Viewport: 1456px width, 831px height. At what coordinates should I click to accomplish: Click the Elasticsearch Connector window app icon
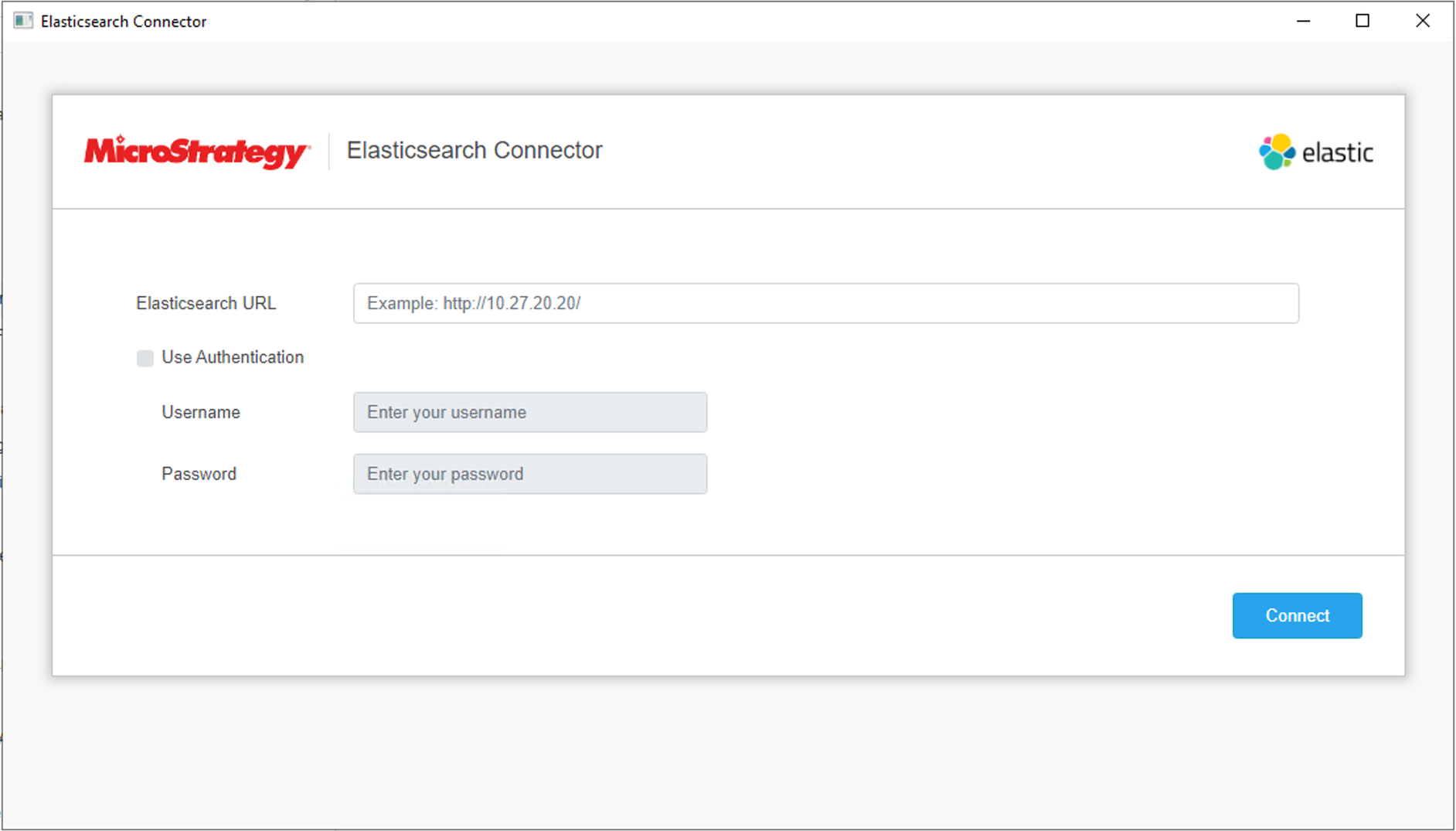(23, 21)
